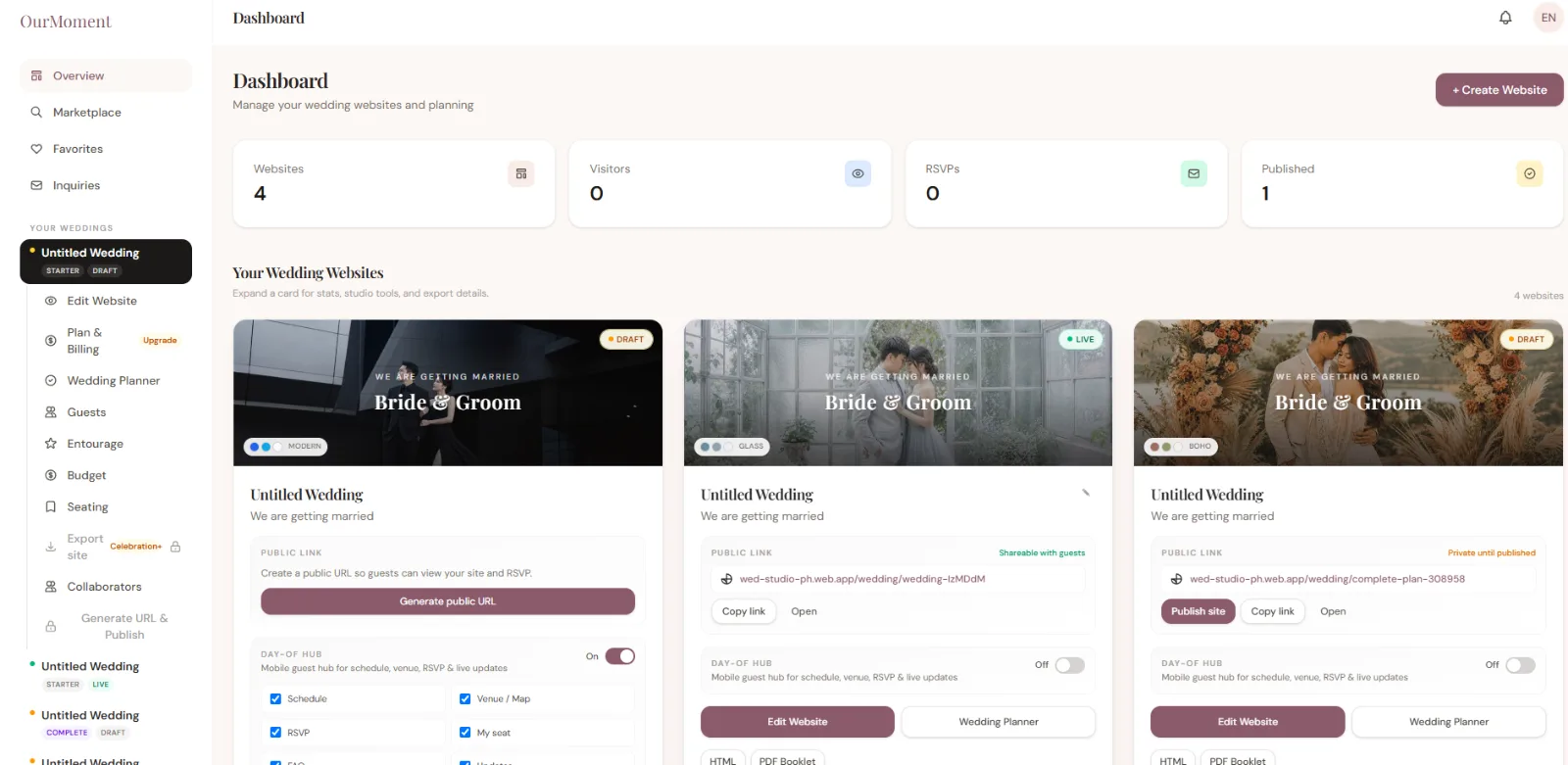Collapse the selected Starter Draft Untitled Wedding

click(106, 262)
